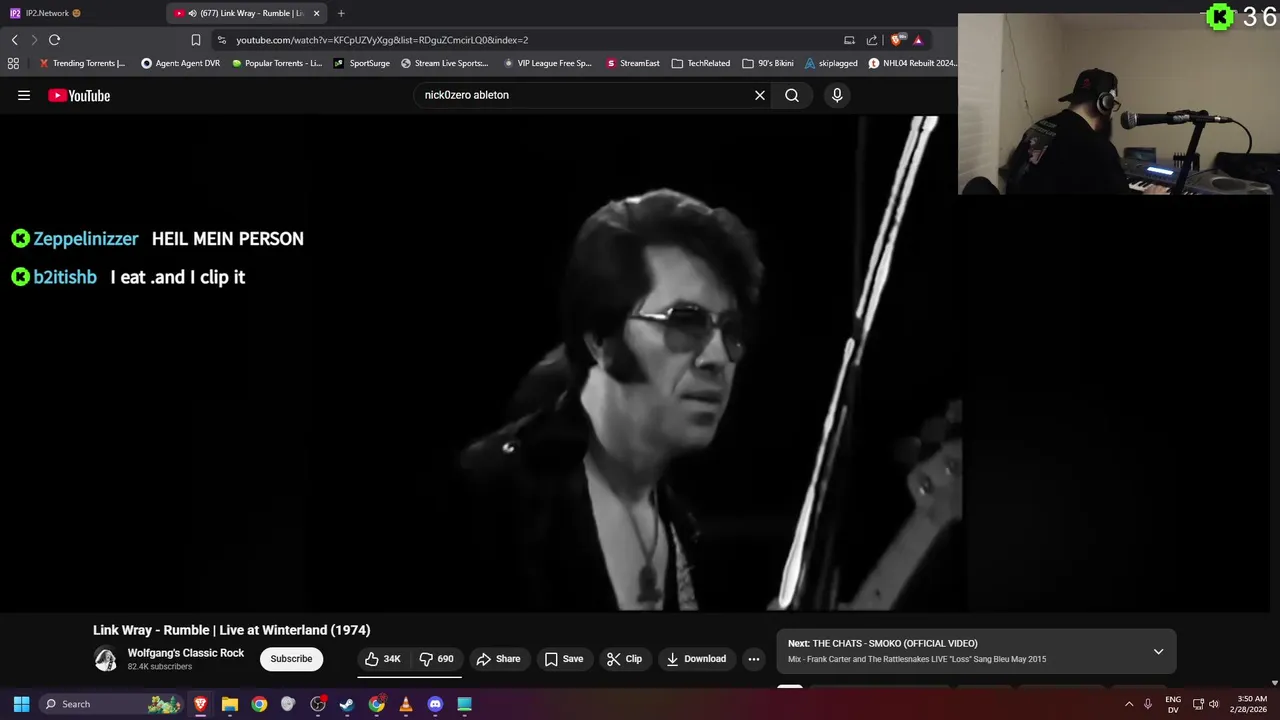Click the 'Link Wray - Rumble' video title
1280x720 pixels.
(x=232, y=630)
